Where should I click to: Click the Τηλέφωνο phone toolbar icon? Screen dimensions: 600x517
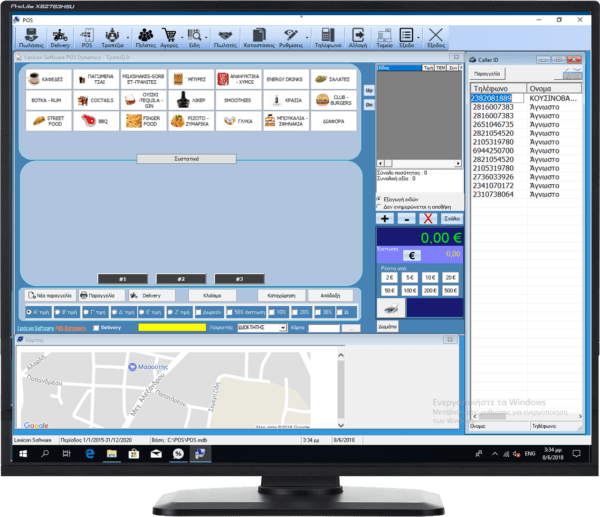click(x=327, y=38)
